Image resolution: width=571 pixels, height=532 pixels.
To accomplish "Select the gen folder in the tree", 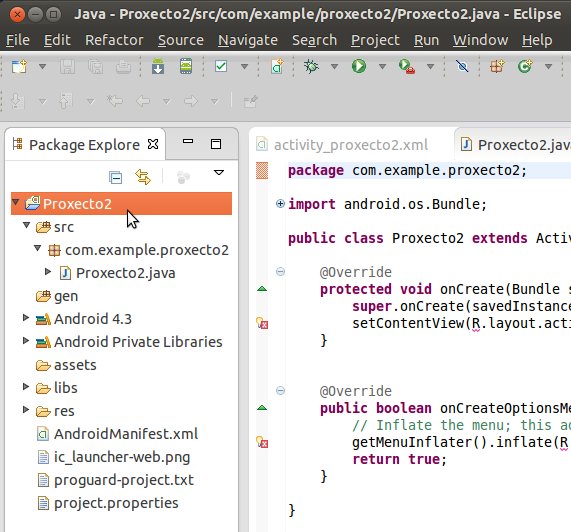I will point(57,296).
